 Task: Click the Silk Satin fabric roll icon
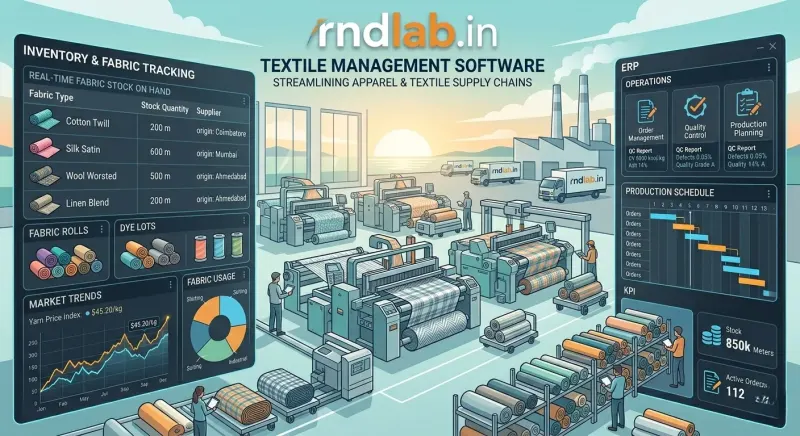(44, 148)
